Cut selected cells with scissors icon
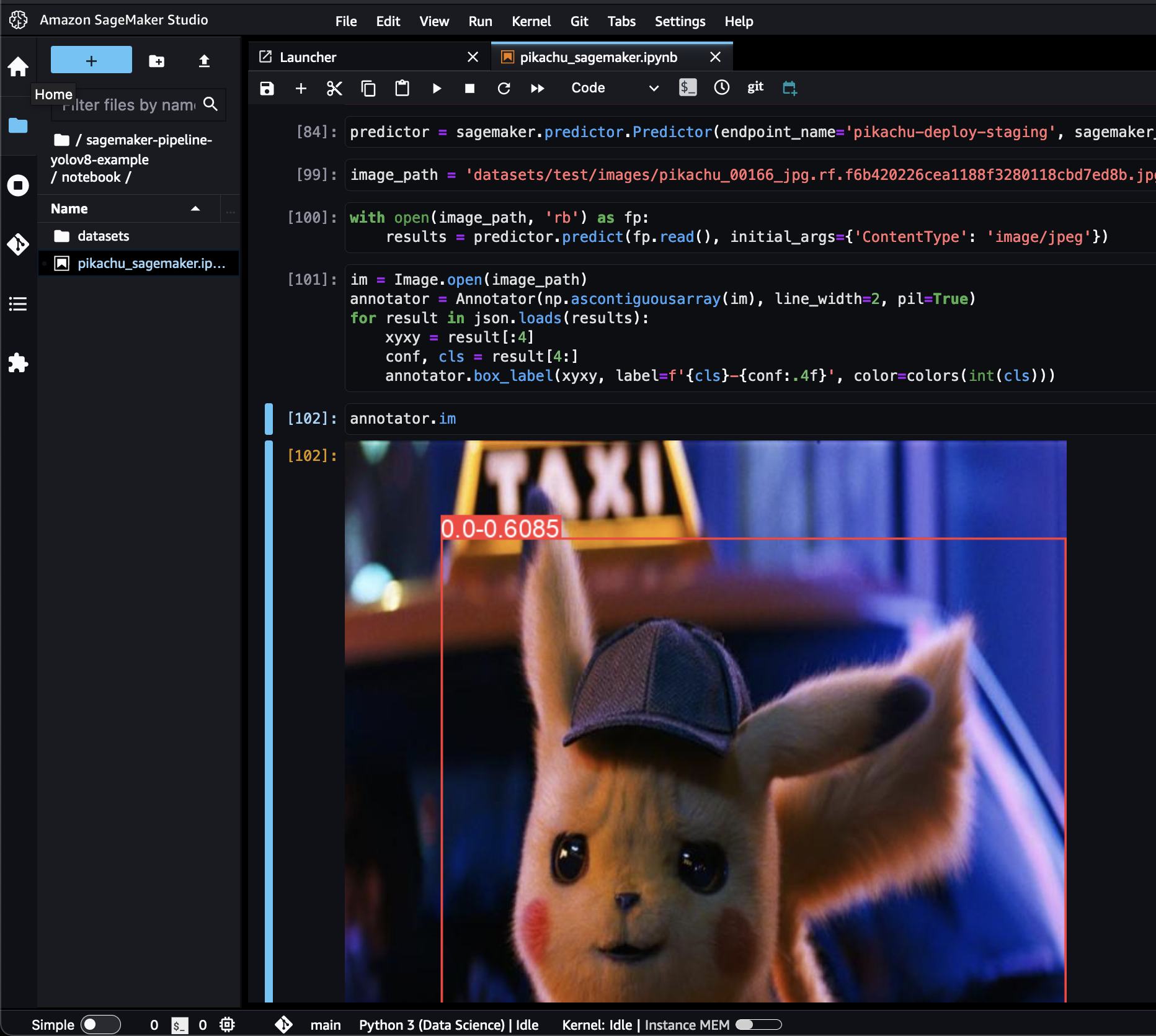Image resolution: width=1156 pixels, height=1036 pixels. [334, 88]
